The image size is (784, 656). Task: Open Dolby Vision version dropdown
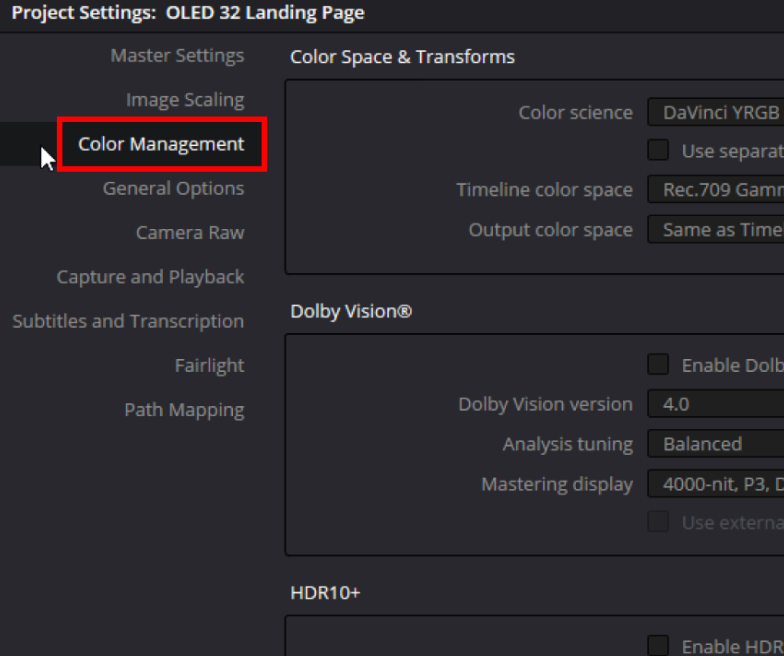tap(715, 404)
